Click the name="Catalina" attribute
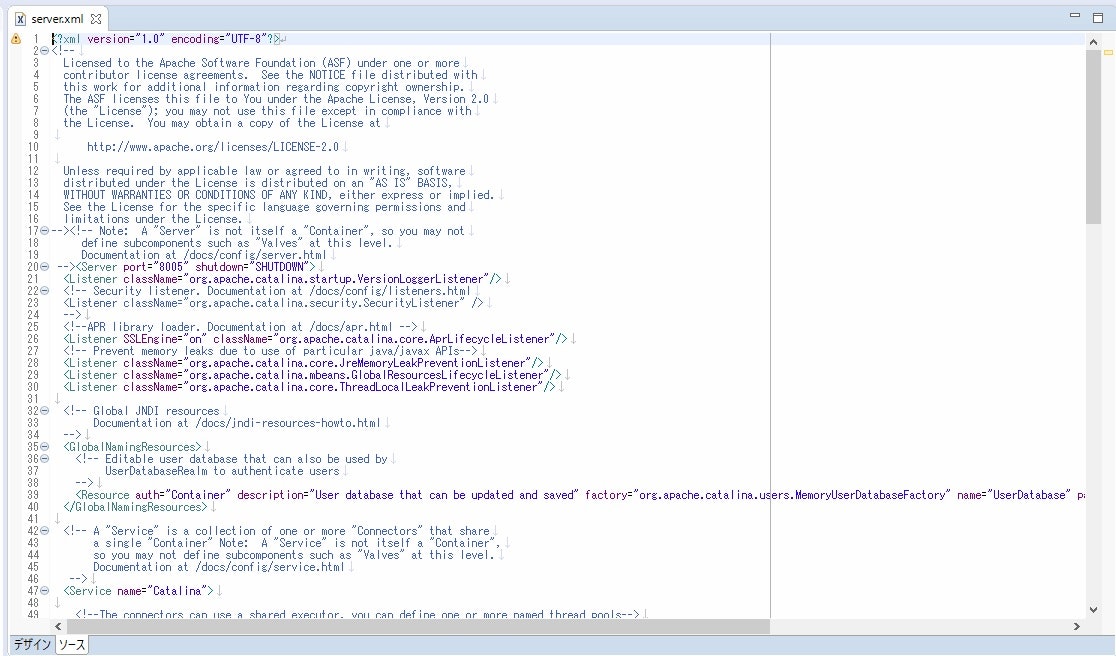The width and height of the screenshot is (1116, 656). 162,591
